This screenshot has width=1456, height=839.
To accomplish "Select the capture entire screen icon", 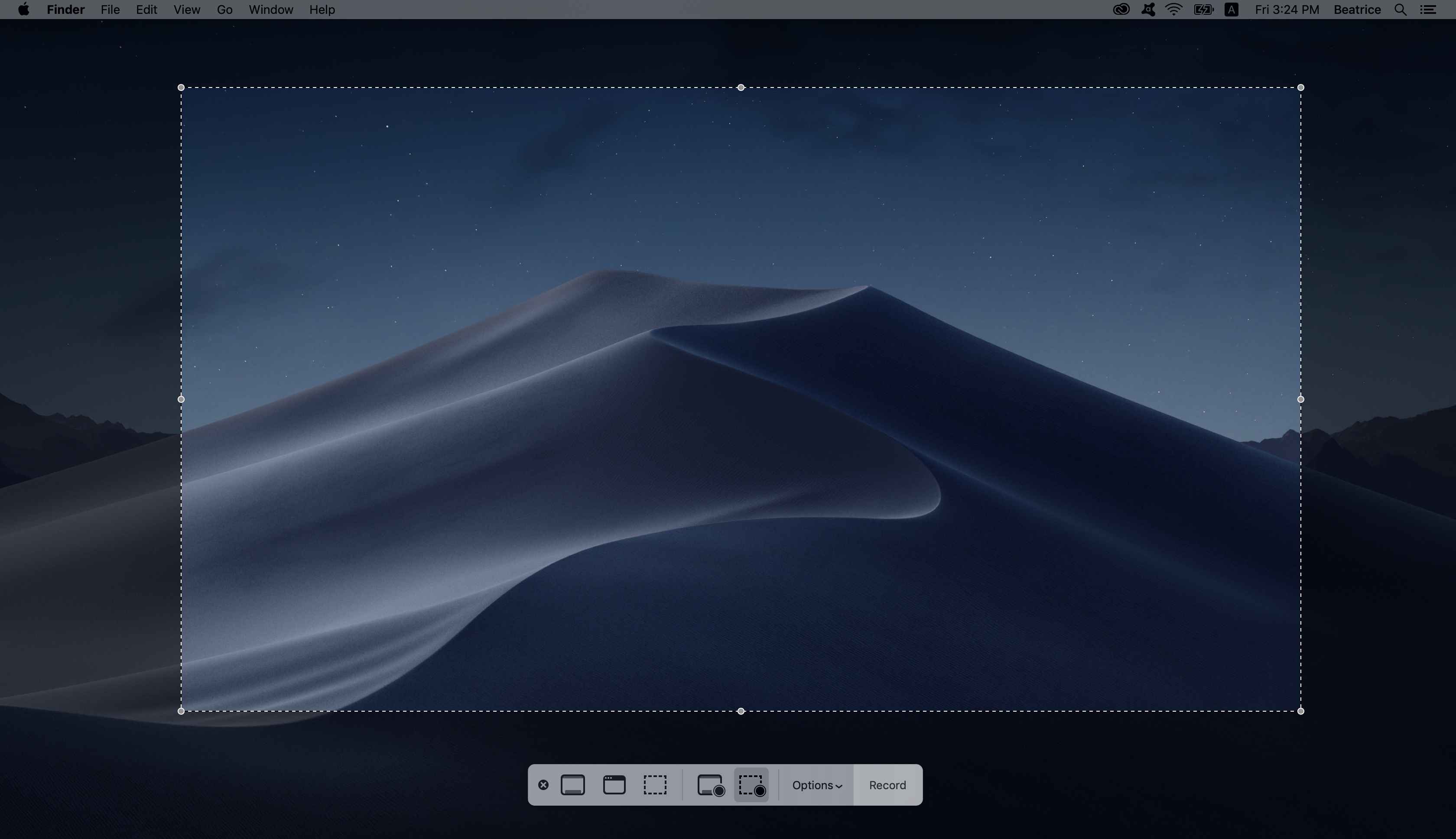I will (x=572, y=784).
